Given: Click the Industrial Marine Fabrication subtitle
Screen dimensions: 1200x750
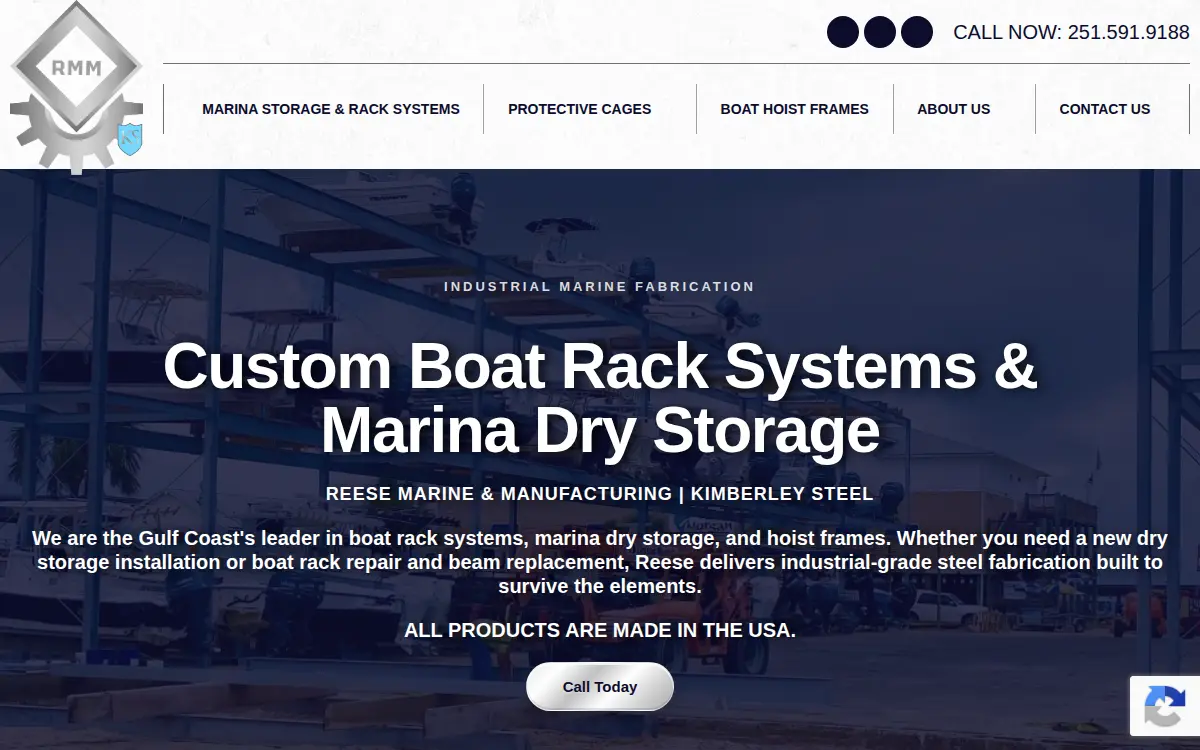Looking at the screenshot, I should 600,286.
